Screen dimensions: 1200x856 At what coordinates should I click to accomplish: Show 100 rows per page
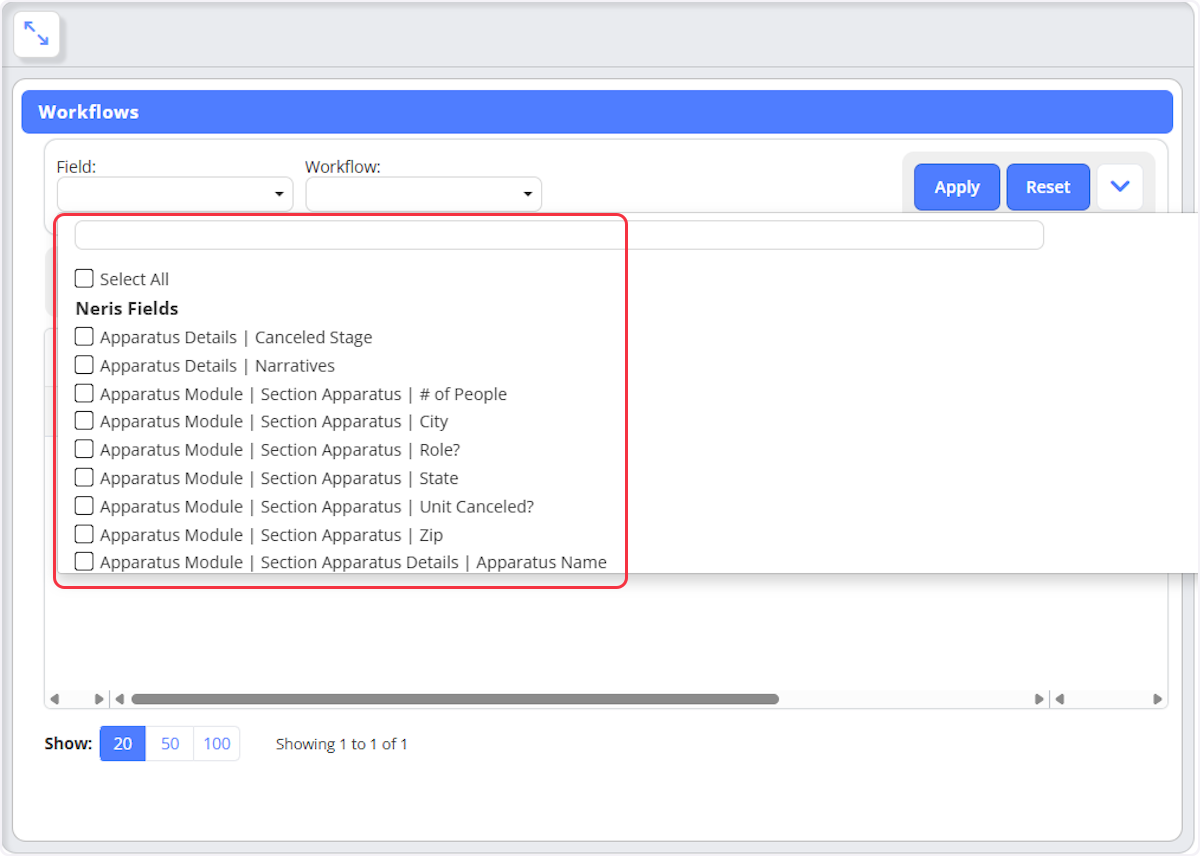(x=217, y=743)
